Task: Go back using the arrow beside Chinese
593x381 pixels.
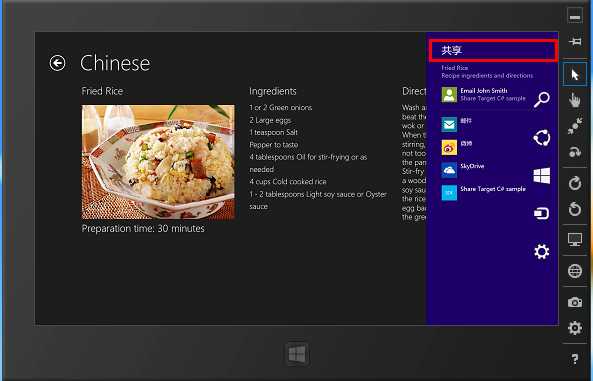Action: pyautogui.click(x=57, y=63)
